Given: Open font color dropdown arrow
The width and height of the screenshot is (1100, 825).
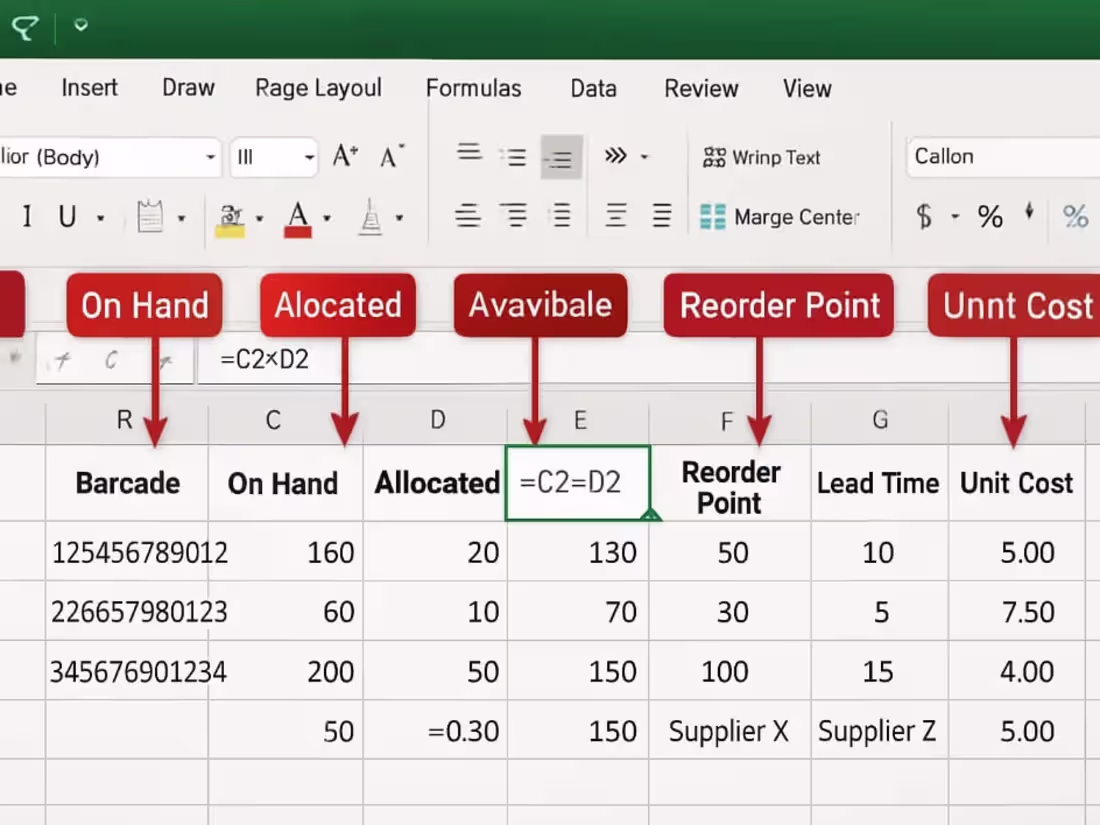Looking at the screenshot, I should (327, 218).
